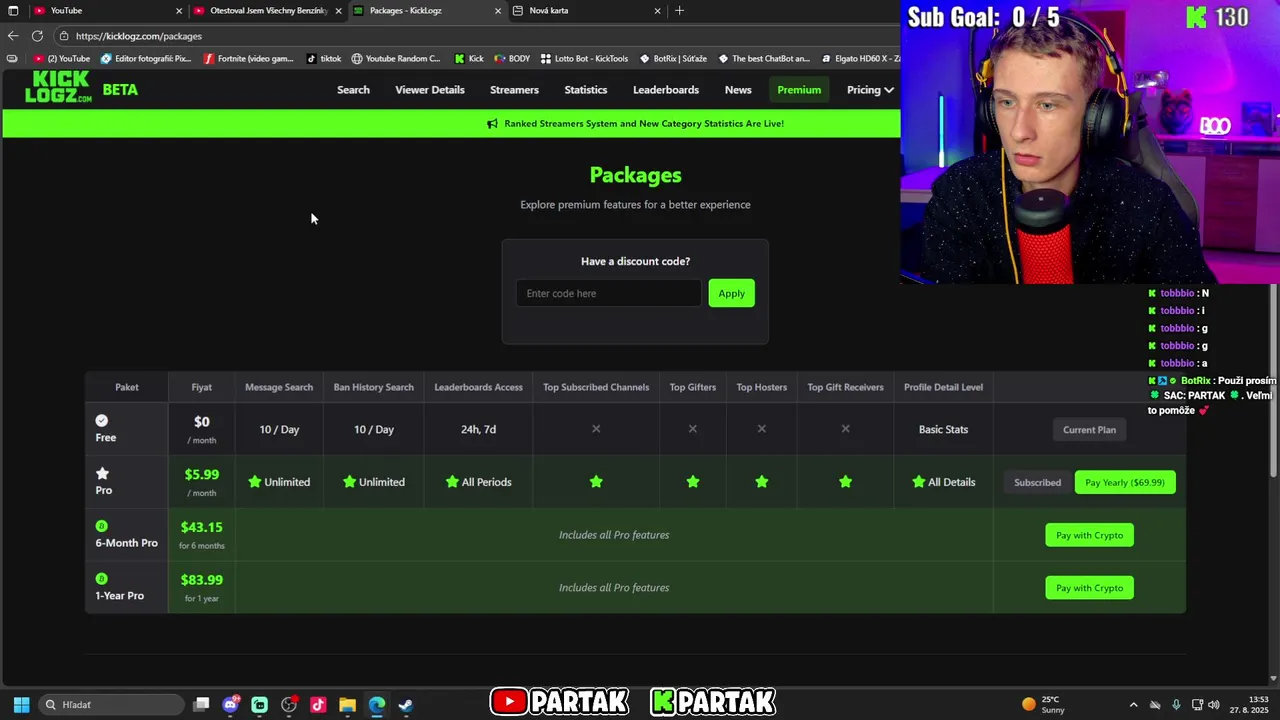1280x720 pixels.
Task: Click the Message Search column header
Action: click(x=279, y=387)
